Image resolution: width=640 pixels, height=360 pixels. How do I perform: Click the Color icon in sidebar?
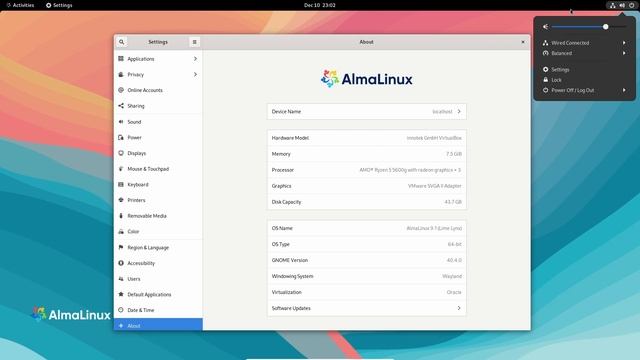[x=121, y=231]
